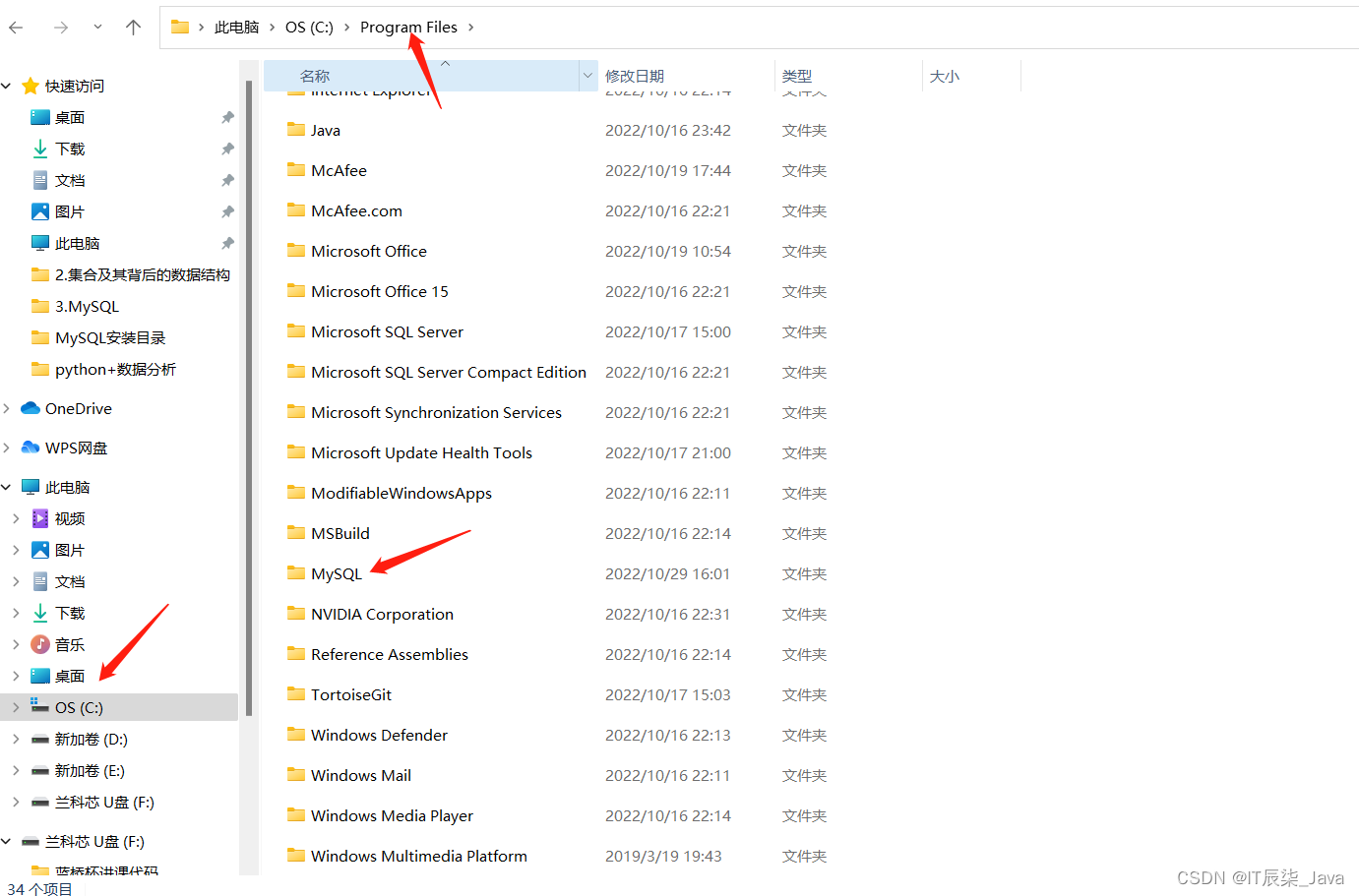
Task: Go up one folder level
Action: point(134,28)
